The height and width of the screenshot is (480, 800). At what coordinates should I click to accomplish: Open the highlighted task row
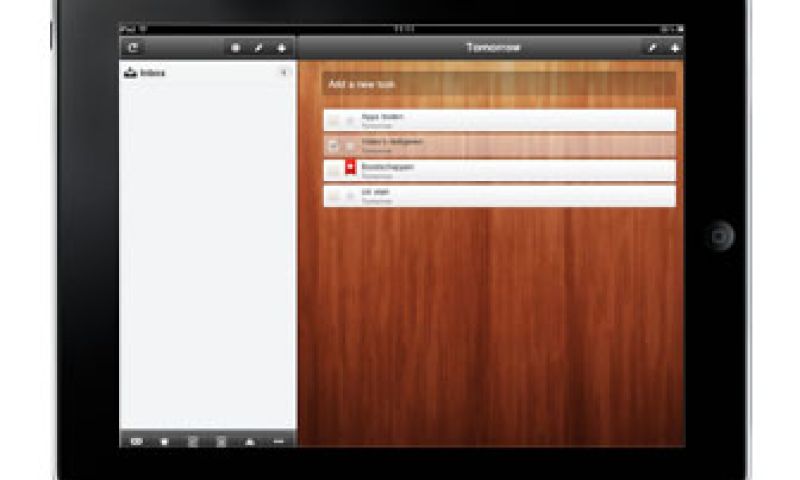click(x=499, y=146)
